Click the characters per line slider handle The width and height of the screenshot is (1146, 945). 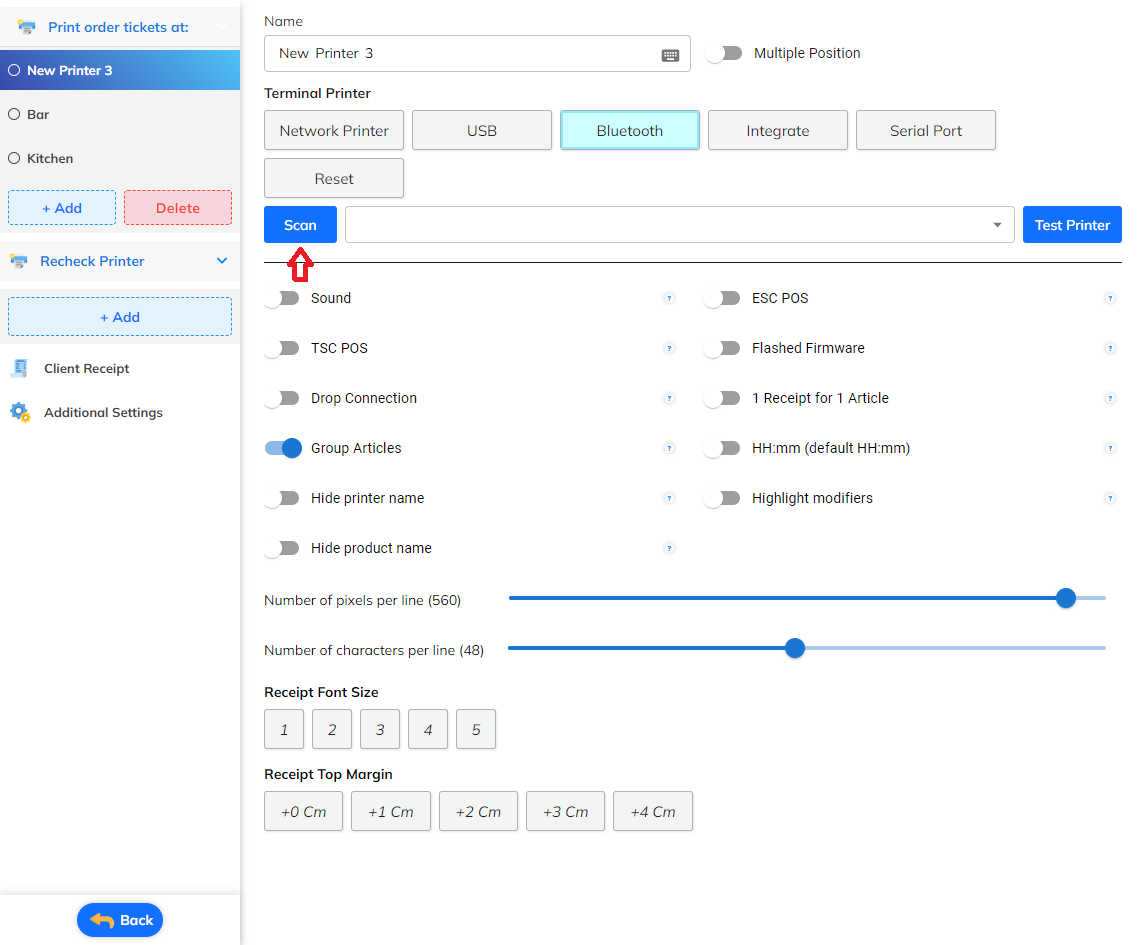coord(794,648)
